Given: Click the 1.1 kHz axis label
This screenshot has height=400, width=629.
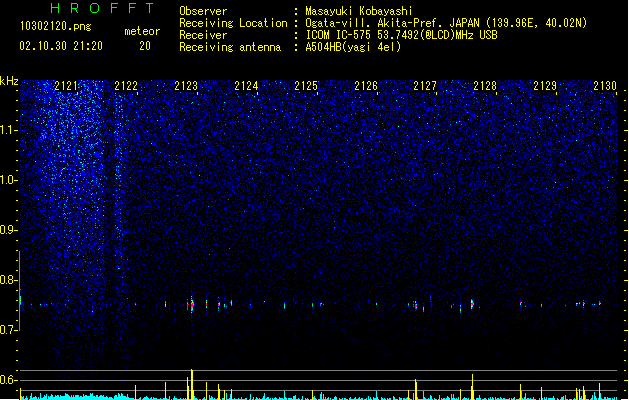Looking at the screenshot, I should tap(8, 130).
